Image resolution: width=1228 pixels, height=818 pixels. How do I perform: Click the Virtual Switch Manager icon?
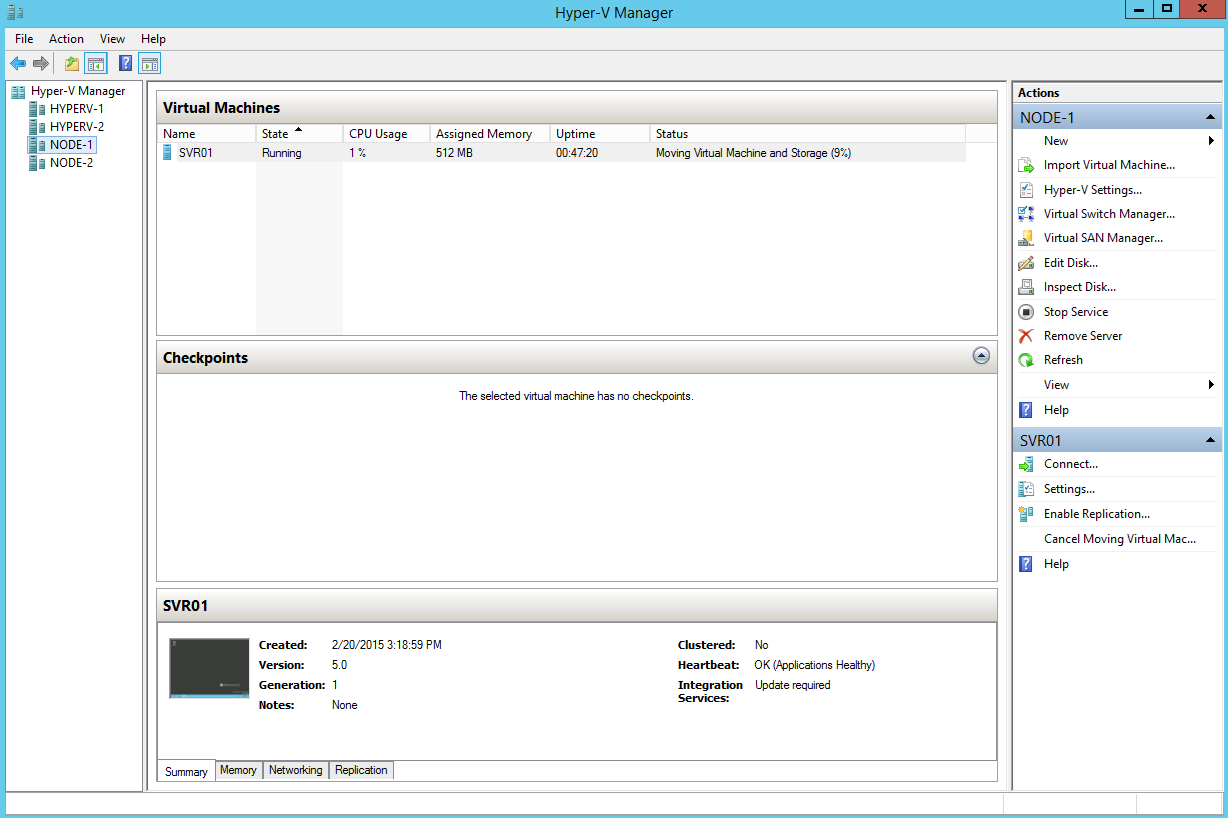click(1026, 214)
